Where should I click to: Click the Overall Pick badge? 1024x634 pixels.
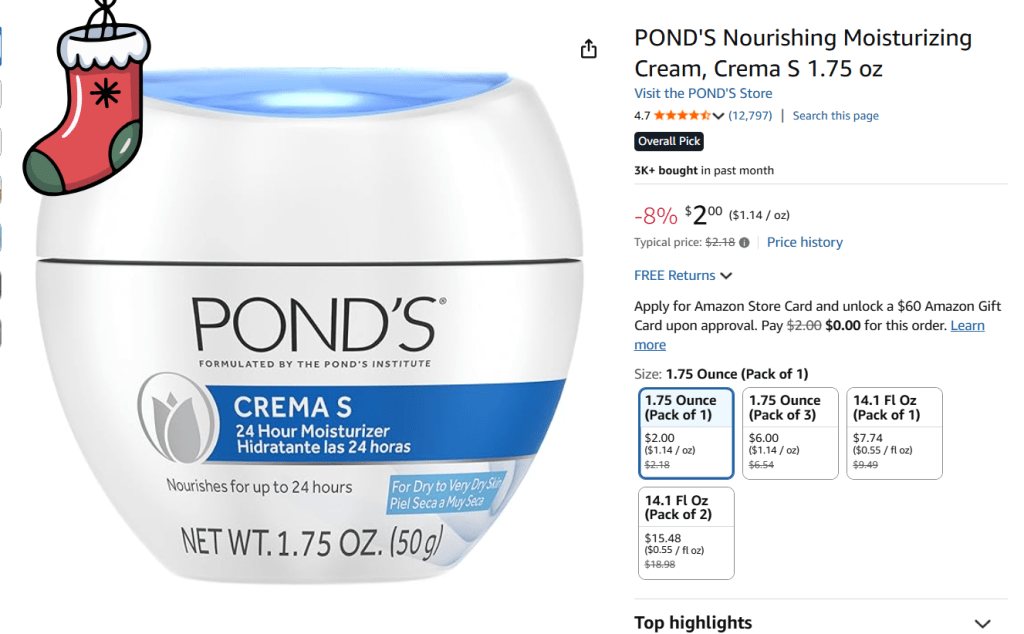point(669,141)
